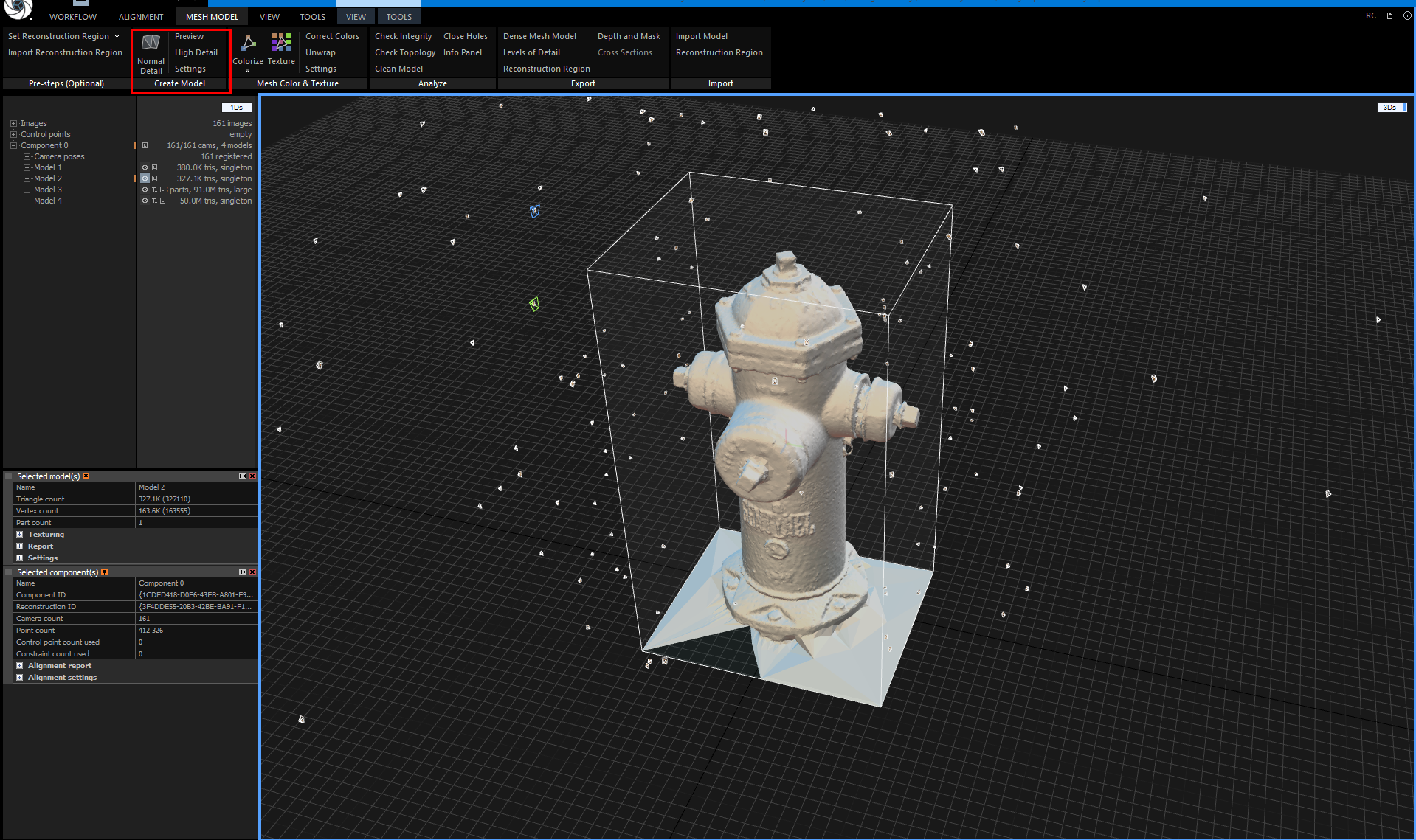1416x840 pixels.
Task: Hide Model 1 using its eye icon
Action: pos(145,167)
